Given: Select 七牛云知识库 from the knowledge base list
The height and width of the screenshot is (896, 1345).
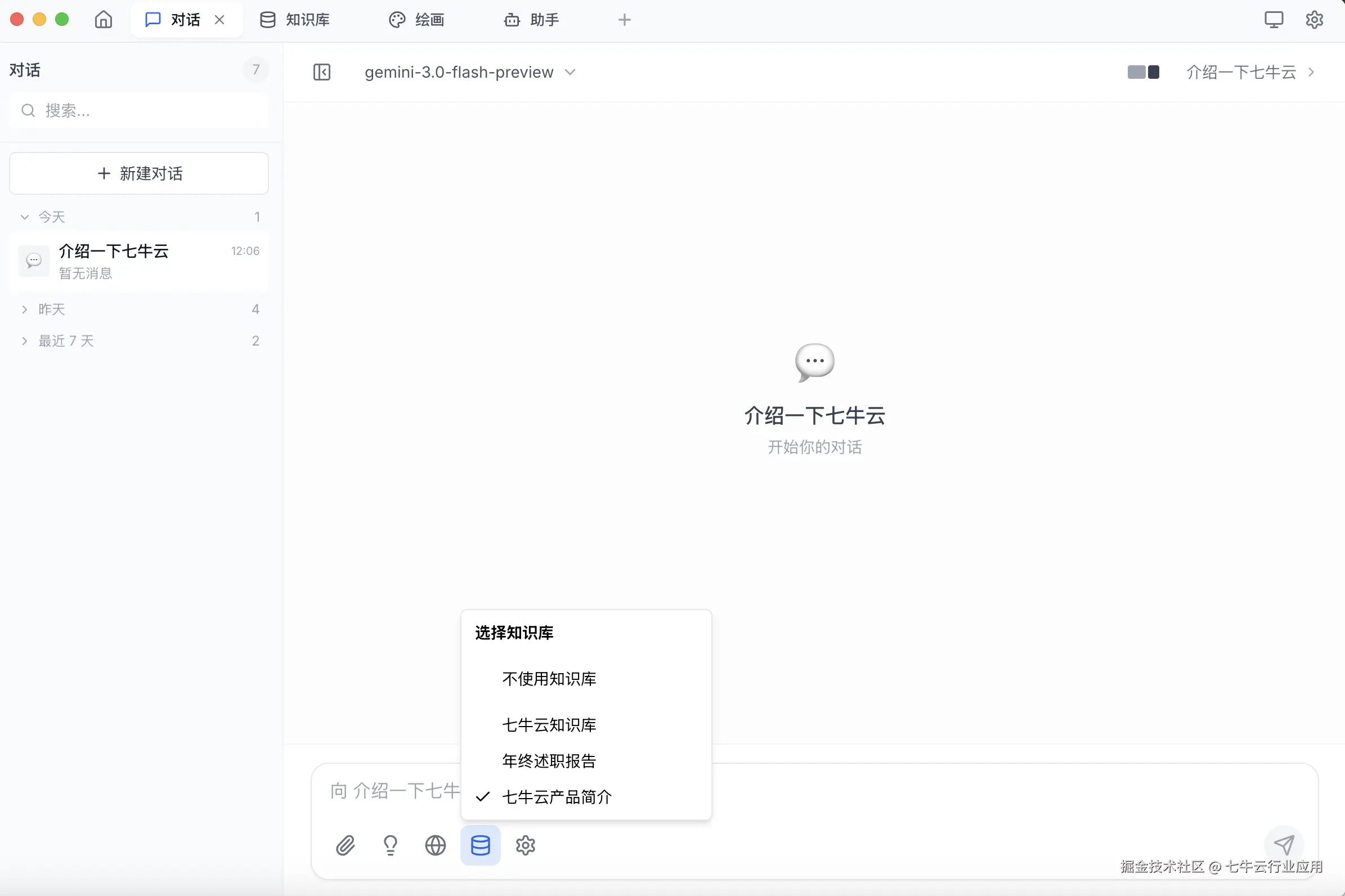Looking at the screenshot, I should tap(548, 724).
